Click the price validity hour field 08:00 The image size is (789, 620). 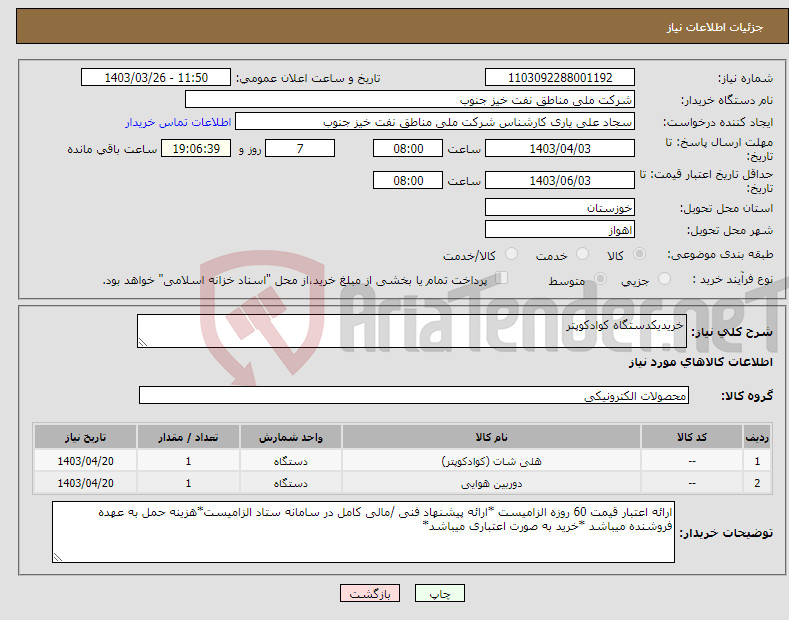click(x=408, y=180)
